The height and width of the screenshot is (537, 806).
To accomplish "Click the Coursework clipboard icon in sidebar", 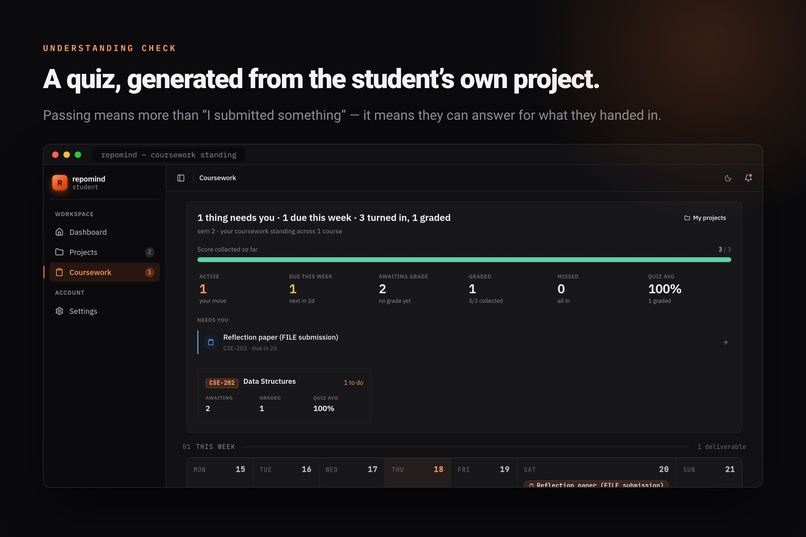I will (59, 272).
